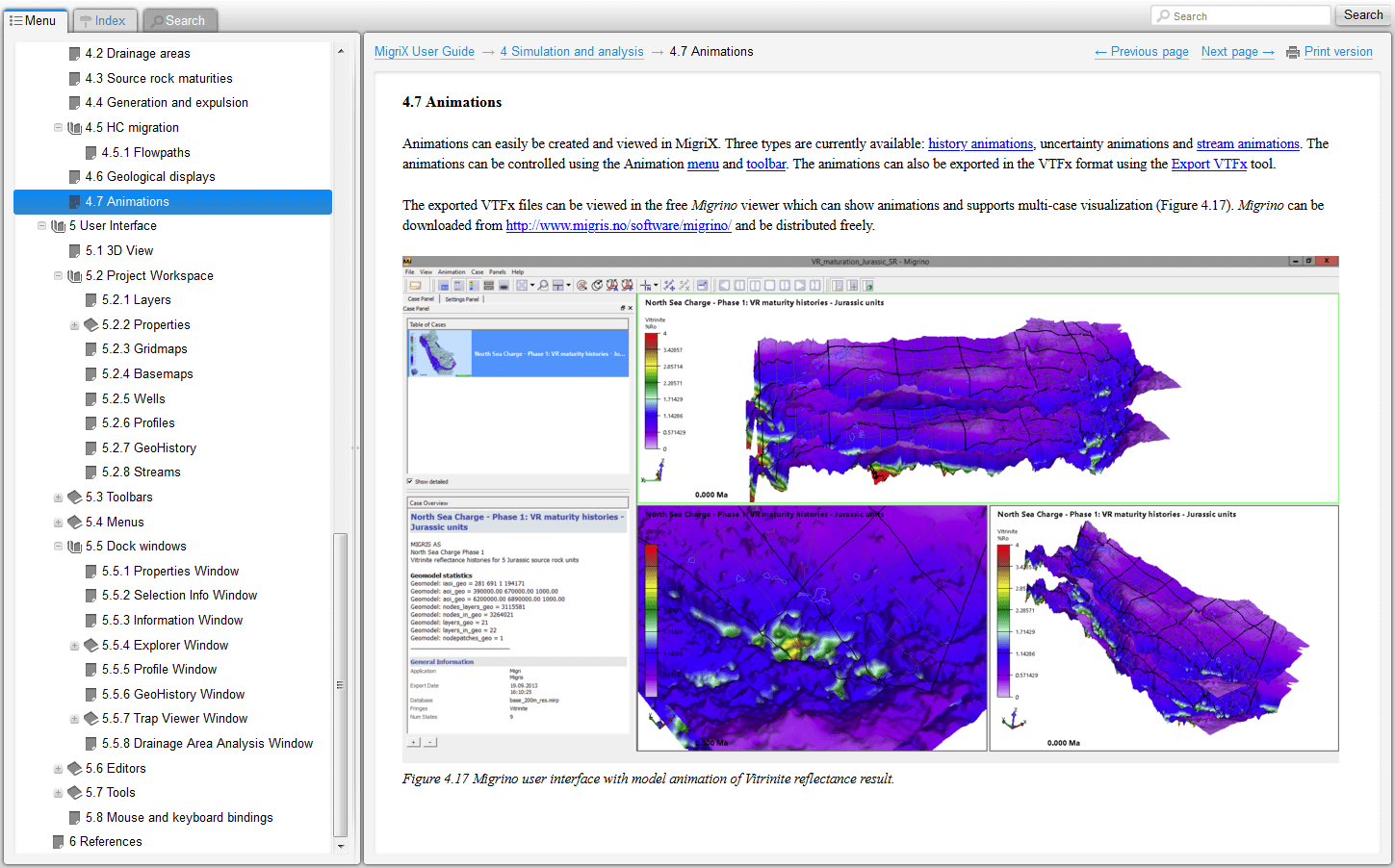The height and width of the screenshot is (868, 1395).
Task: Collapse the 5.2 Project Workspace node
Action: tap(58, 275)
